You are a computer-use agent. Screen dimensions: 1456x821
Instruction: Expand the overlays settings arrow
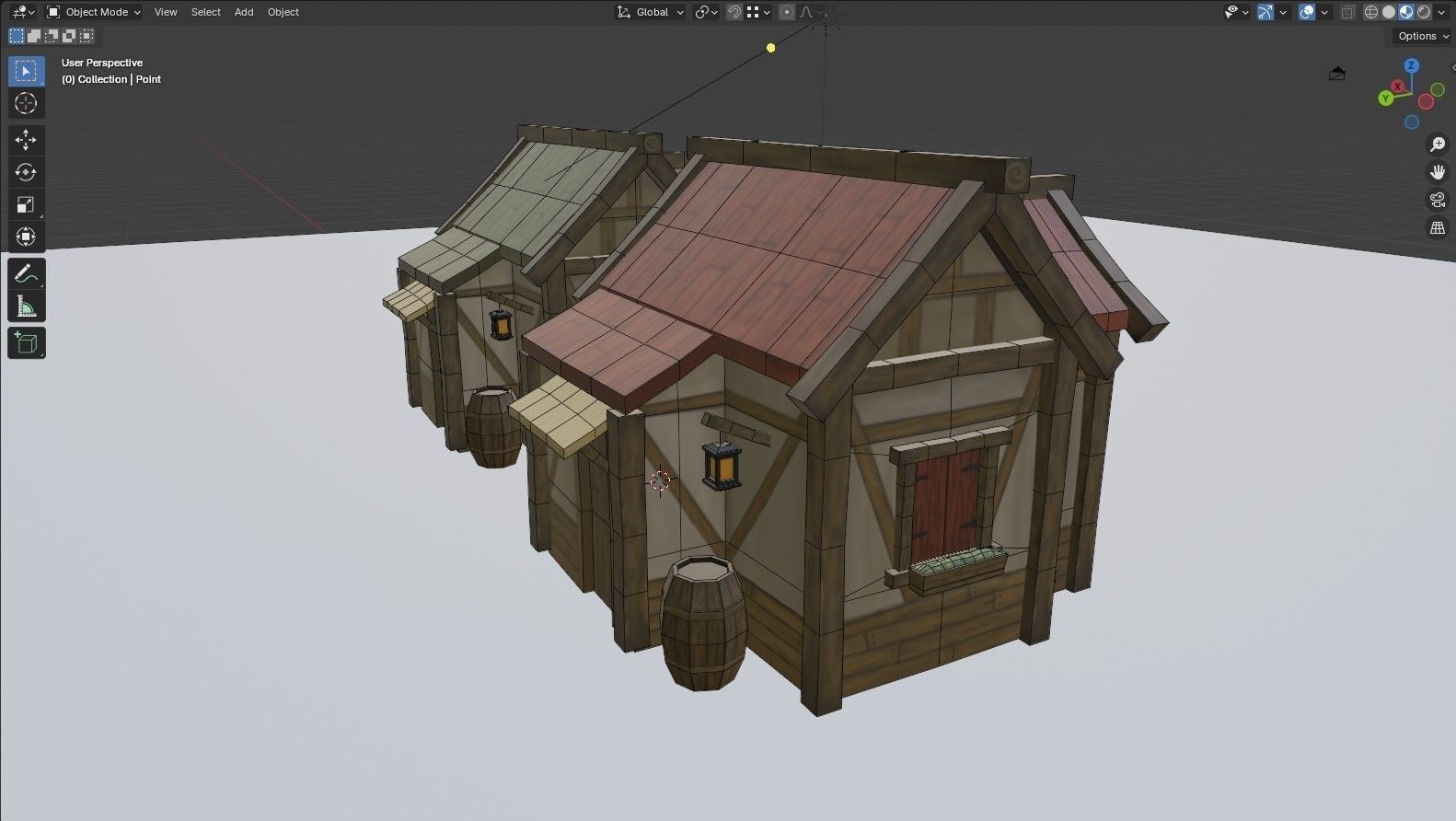click(x=1323, y=12)
